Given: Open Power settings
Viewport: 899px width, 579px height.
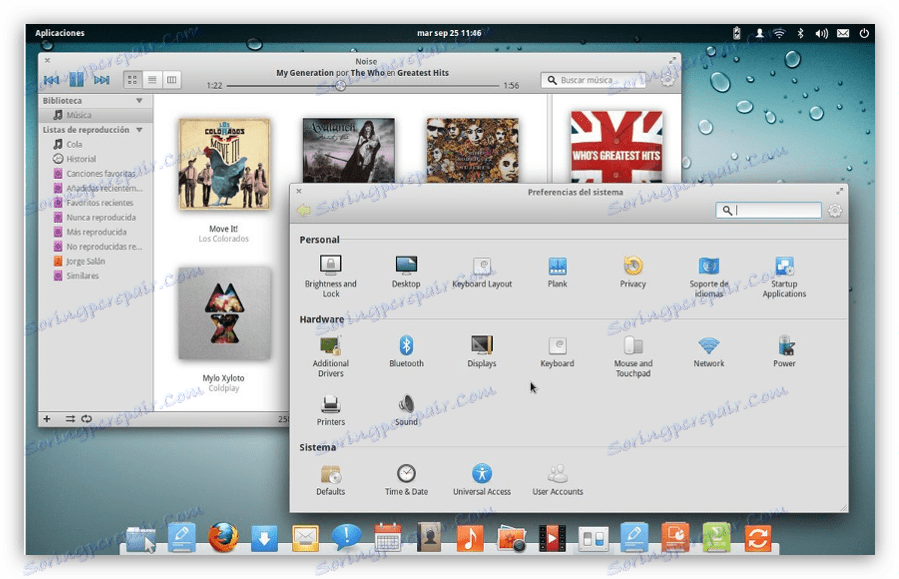Looking at the screenshot, I should pos(784,351).
